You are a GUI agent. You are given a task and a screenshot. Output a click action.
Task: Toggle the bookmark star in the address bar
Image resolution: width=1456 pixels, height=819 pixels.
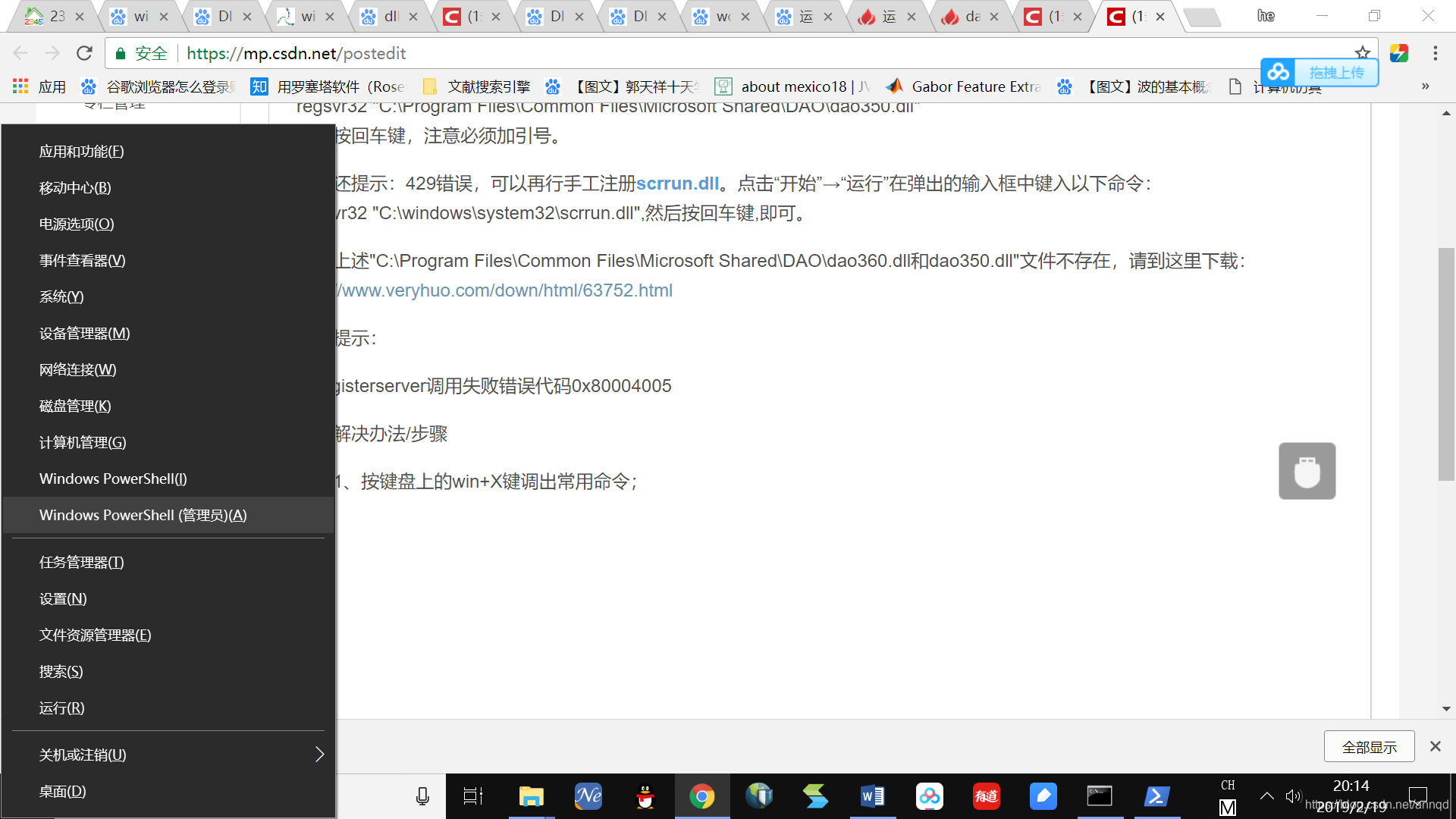(1363, 53)
